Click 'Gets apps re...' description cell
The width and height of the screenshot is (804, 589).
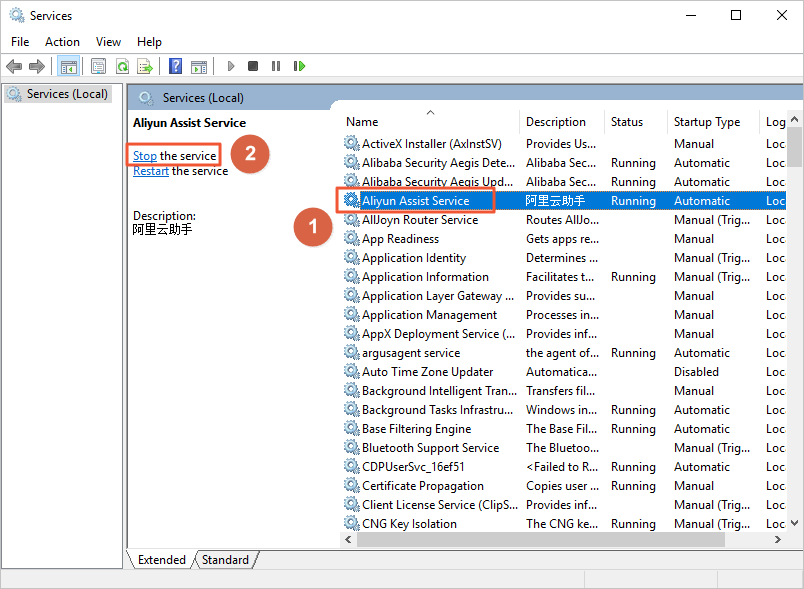562,239
